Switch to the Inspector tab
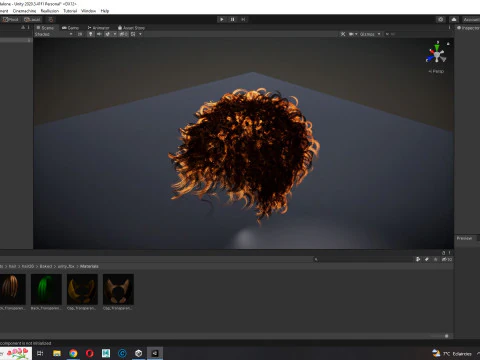480x360 pixels. 468,28
